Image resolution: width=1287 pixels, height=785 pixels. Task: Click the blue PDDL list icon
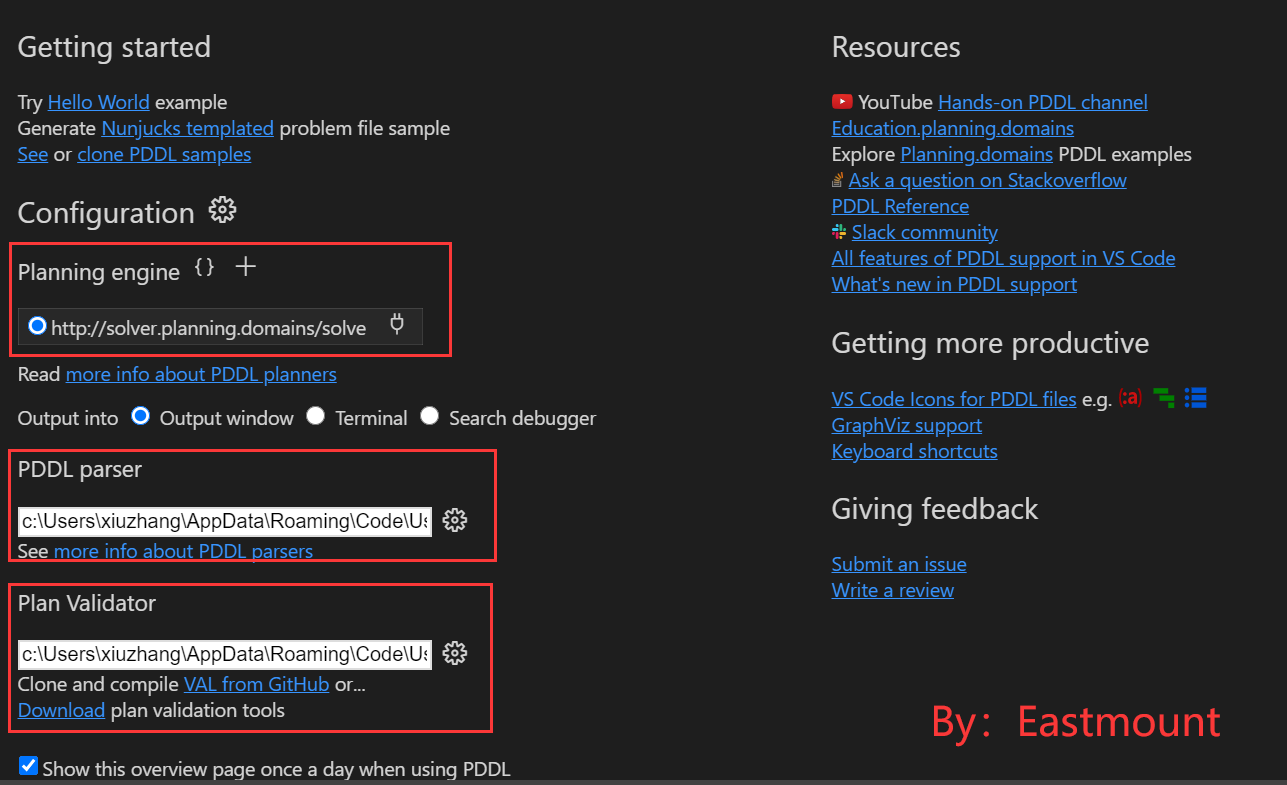pyautogui.click(x=1195, y=398)
